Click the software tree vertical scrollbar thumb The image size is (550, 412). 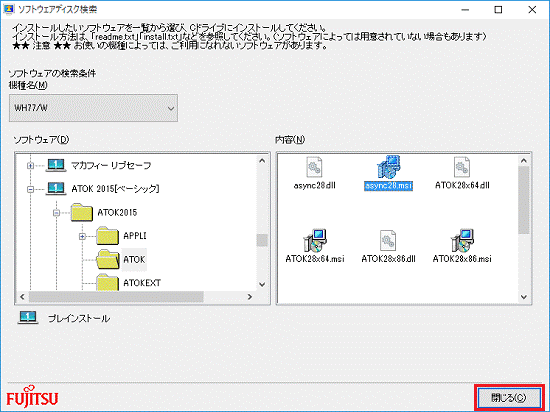click(x=262, y=240)
